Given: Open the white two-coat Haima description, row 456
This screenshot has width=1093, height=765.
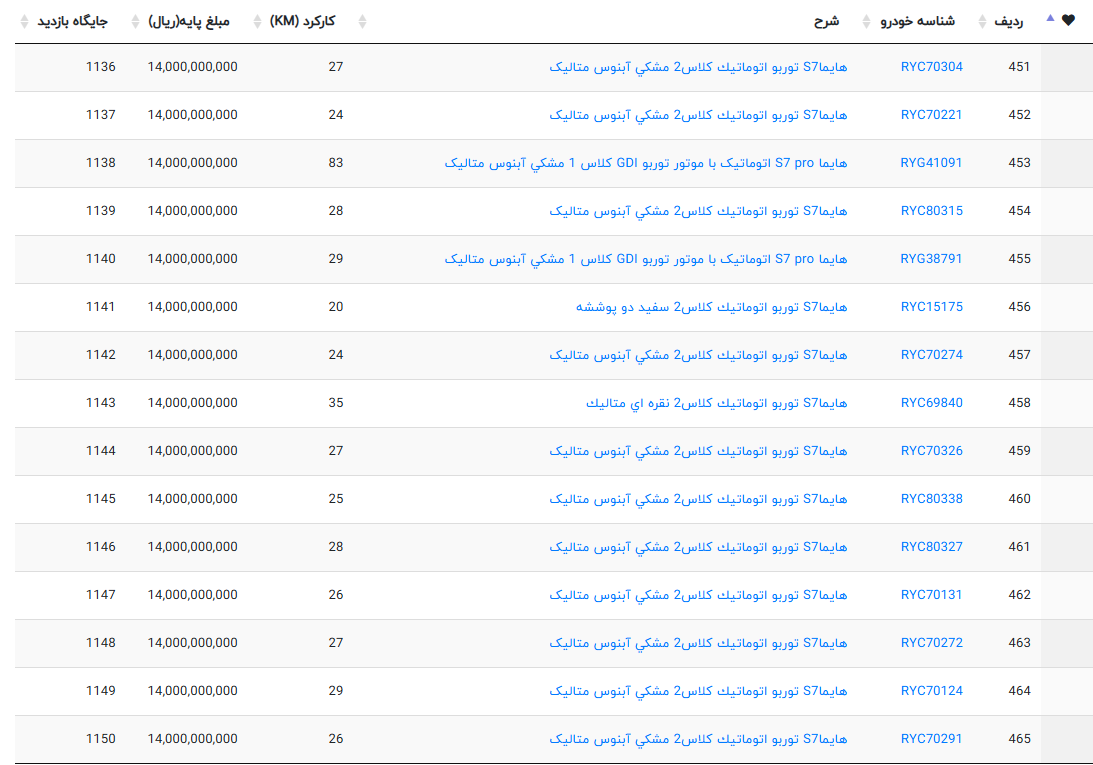Looking at the screenshot, I should click(x=712, y=308).
